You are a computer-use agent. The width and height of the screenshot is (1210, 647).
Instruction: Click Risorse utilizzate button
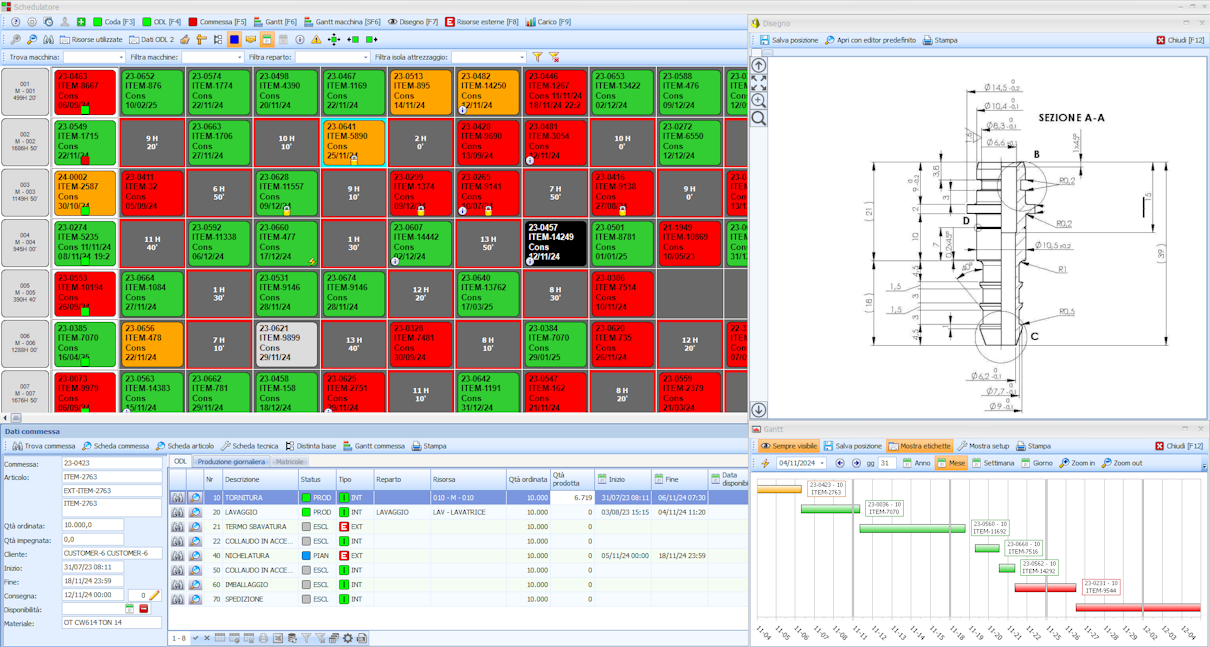(x=92, y=39)
